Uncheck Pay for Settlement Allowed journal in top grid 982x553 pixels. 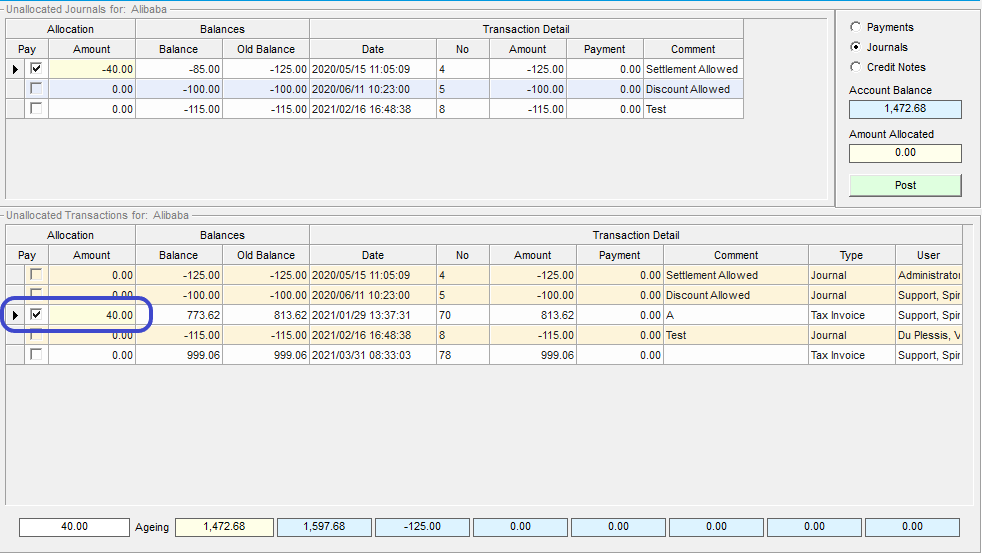click(36, 69)
